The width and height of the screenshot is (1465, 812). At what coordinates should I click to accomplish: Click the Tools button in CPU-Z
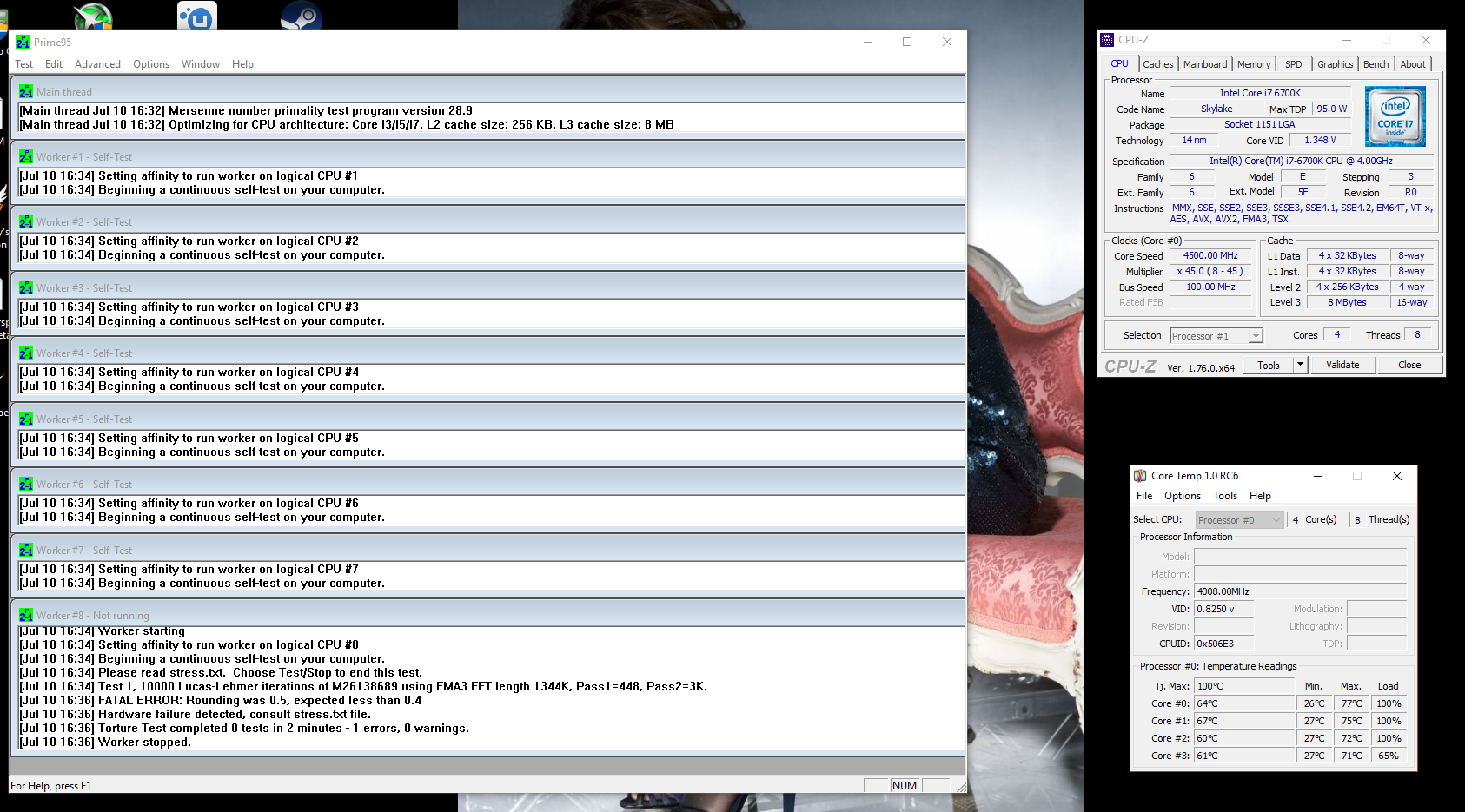[1269, 366]
